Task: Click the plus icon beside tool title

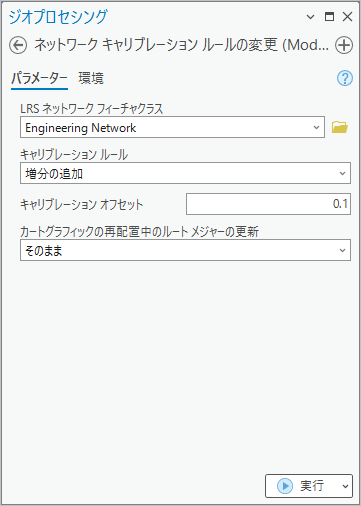Action: point(344,45)
